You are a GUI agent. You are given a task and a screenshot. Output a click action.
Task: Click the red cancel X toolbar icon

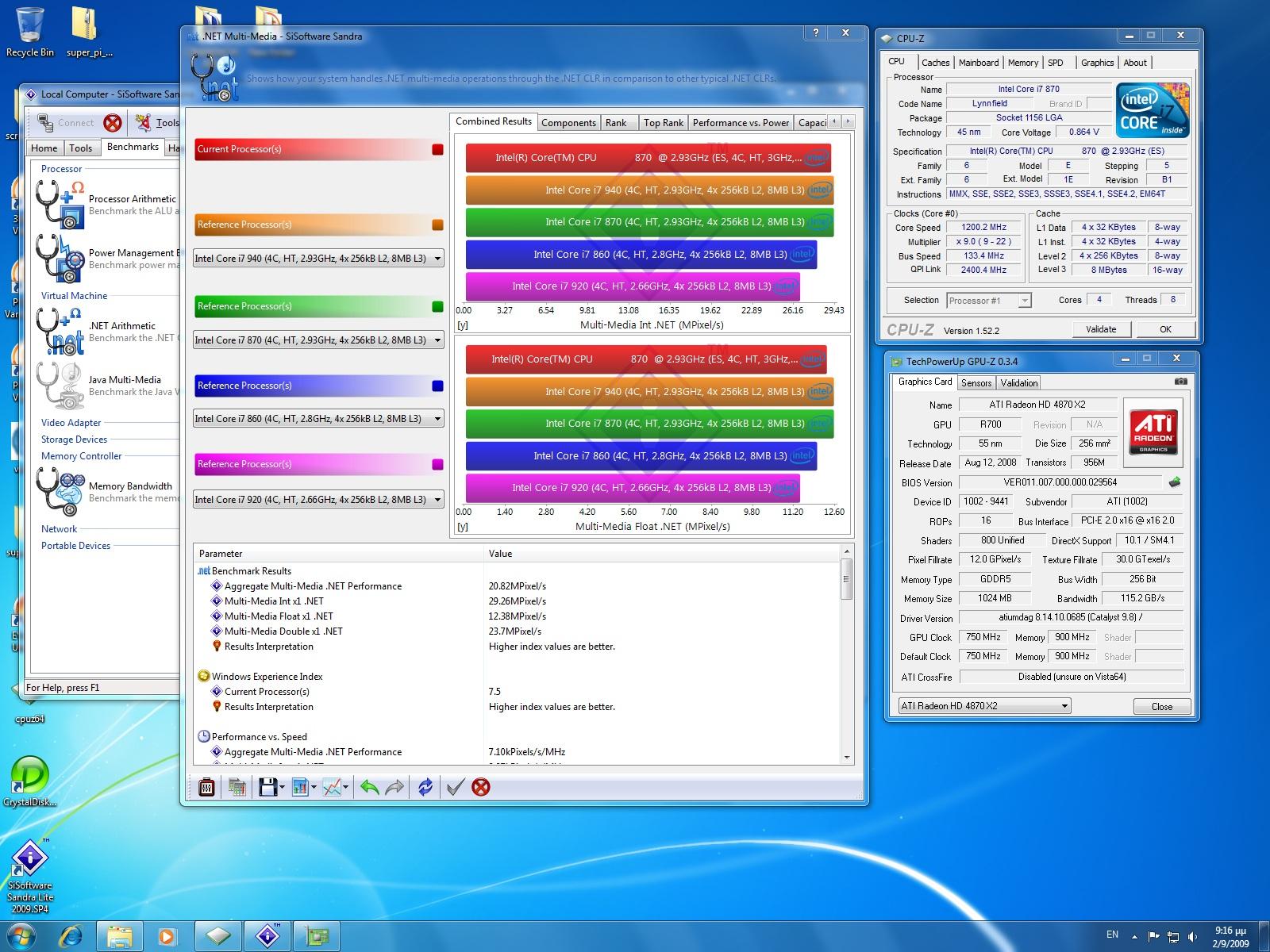[x=480, y=787]
